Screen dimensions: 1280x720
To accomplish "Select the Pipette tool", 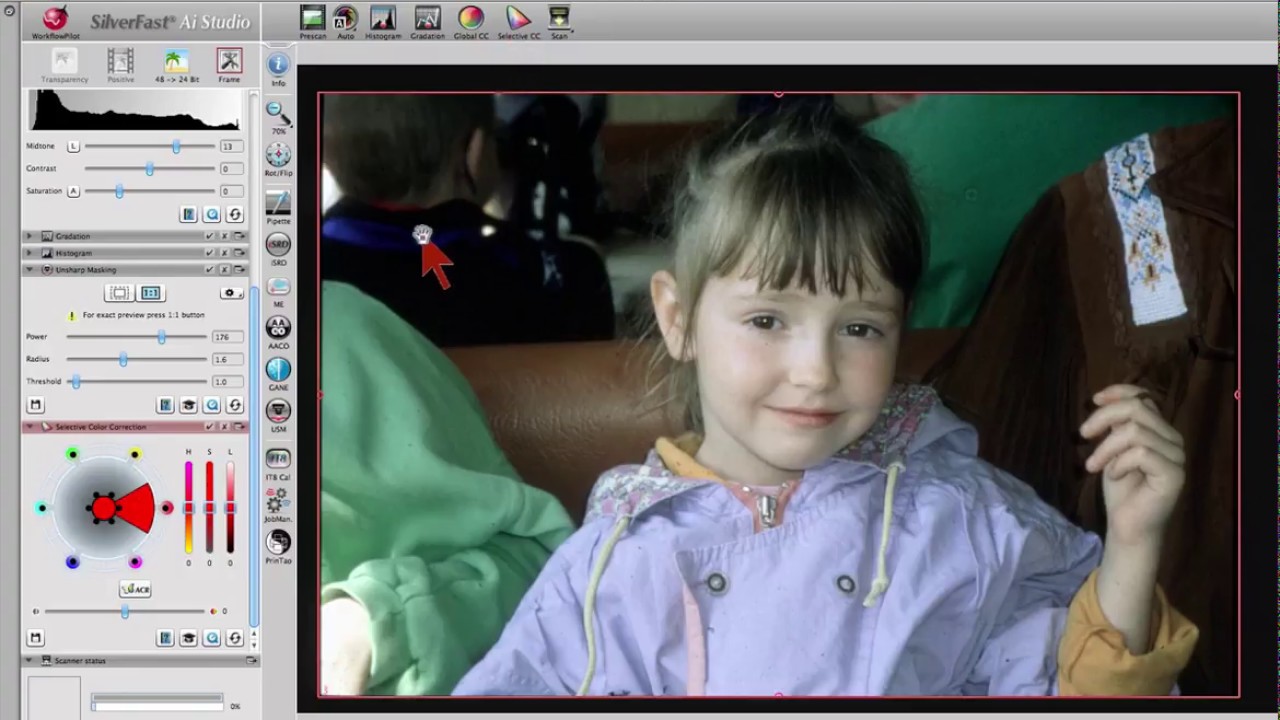I will (x=278, y=206).
